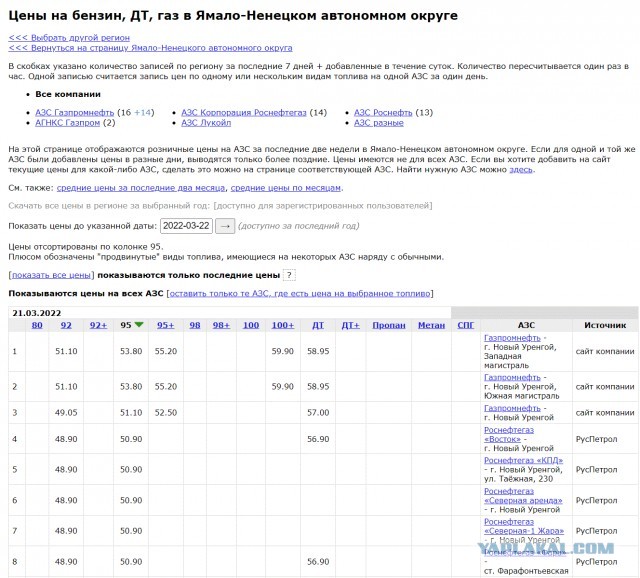This screenshot has width=640, height=578.
Task: Click 92 price 49.05 in row 3
Action: [66, 413]
